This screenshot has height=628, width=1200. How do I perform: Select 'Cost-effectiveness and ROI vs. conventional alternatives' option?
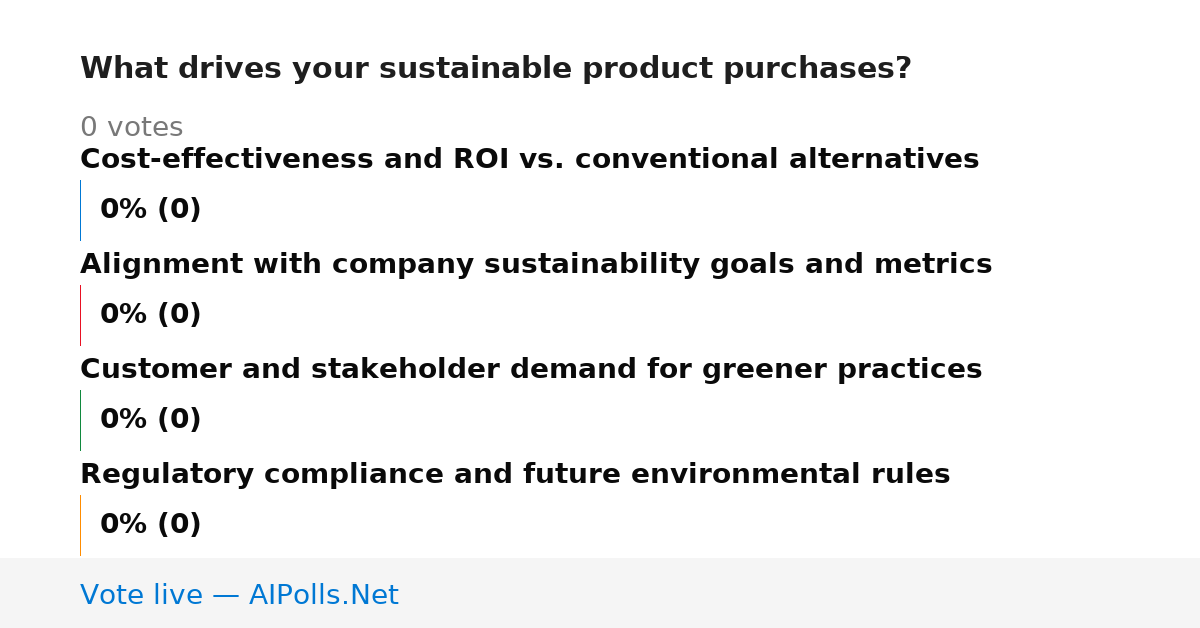point(529,159)
